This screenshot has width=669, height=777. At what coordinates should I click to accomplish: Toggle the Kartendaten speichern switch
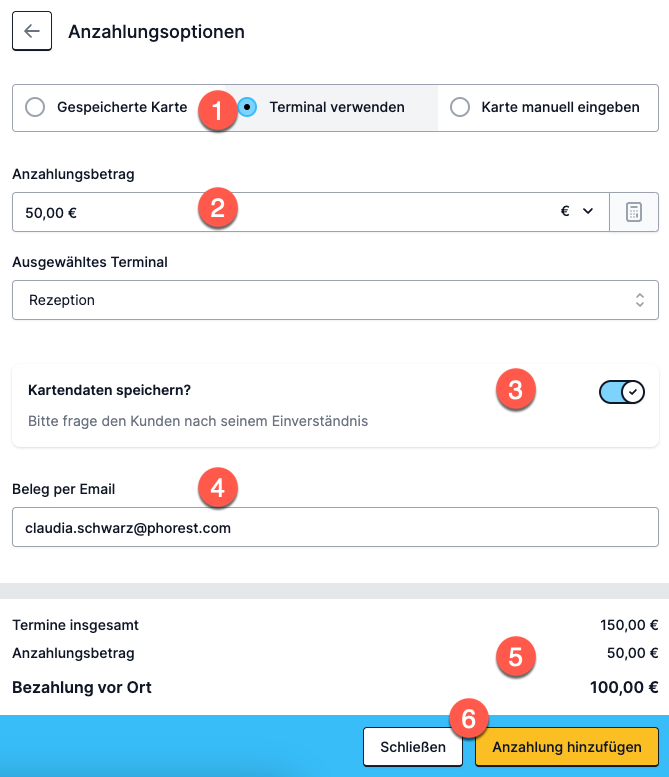(621, 392)
